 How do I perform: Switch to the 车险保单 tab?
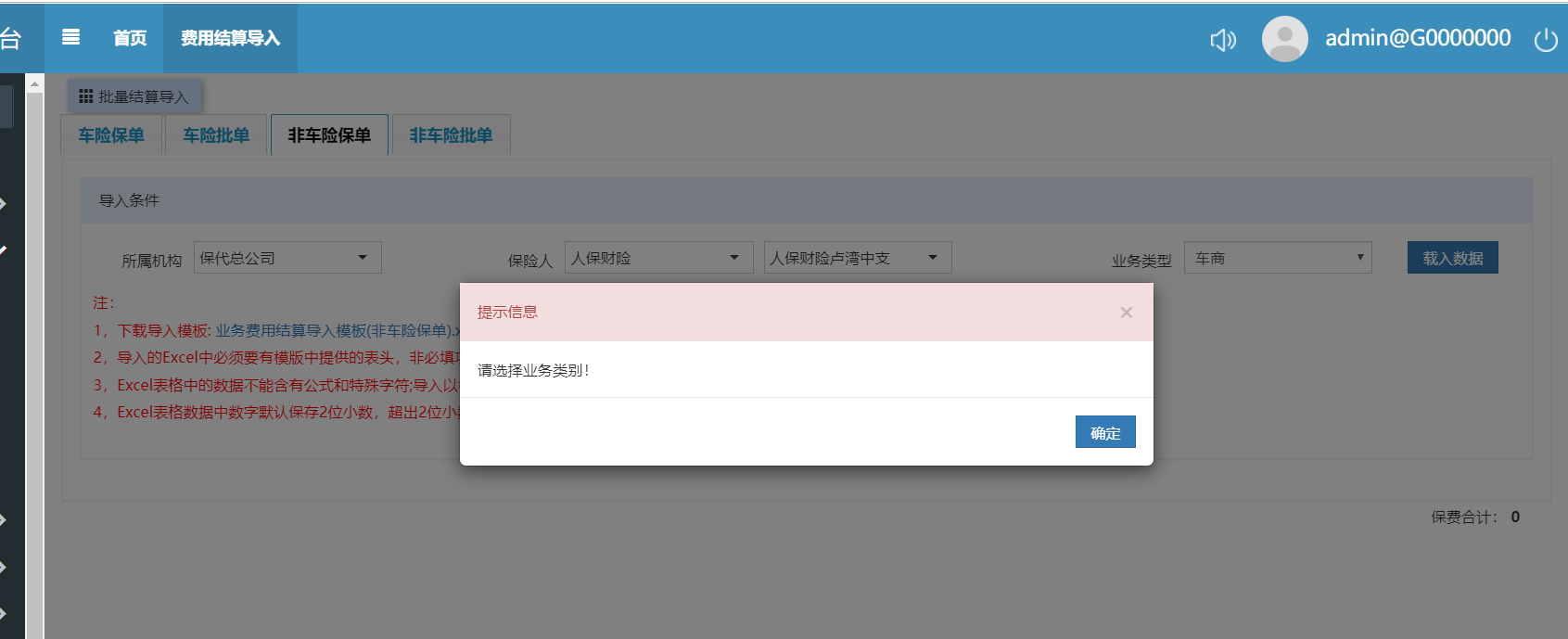[111, 135]
